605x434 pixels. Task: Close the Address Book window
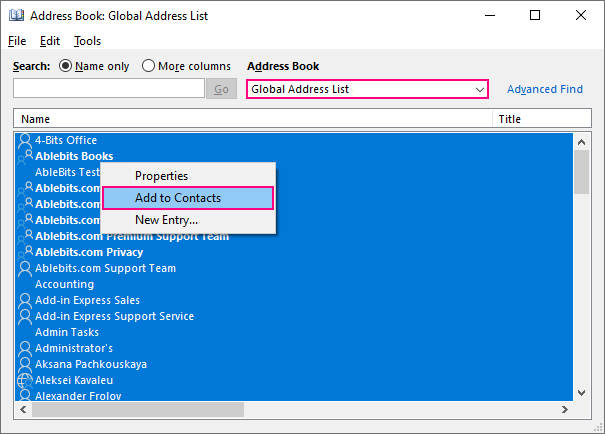[581, 15]
